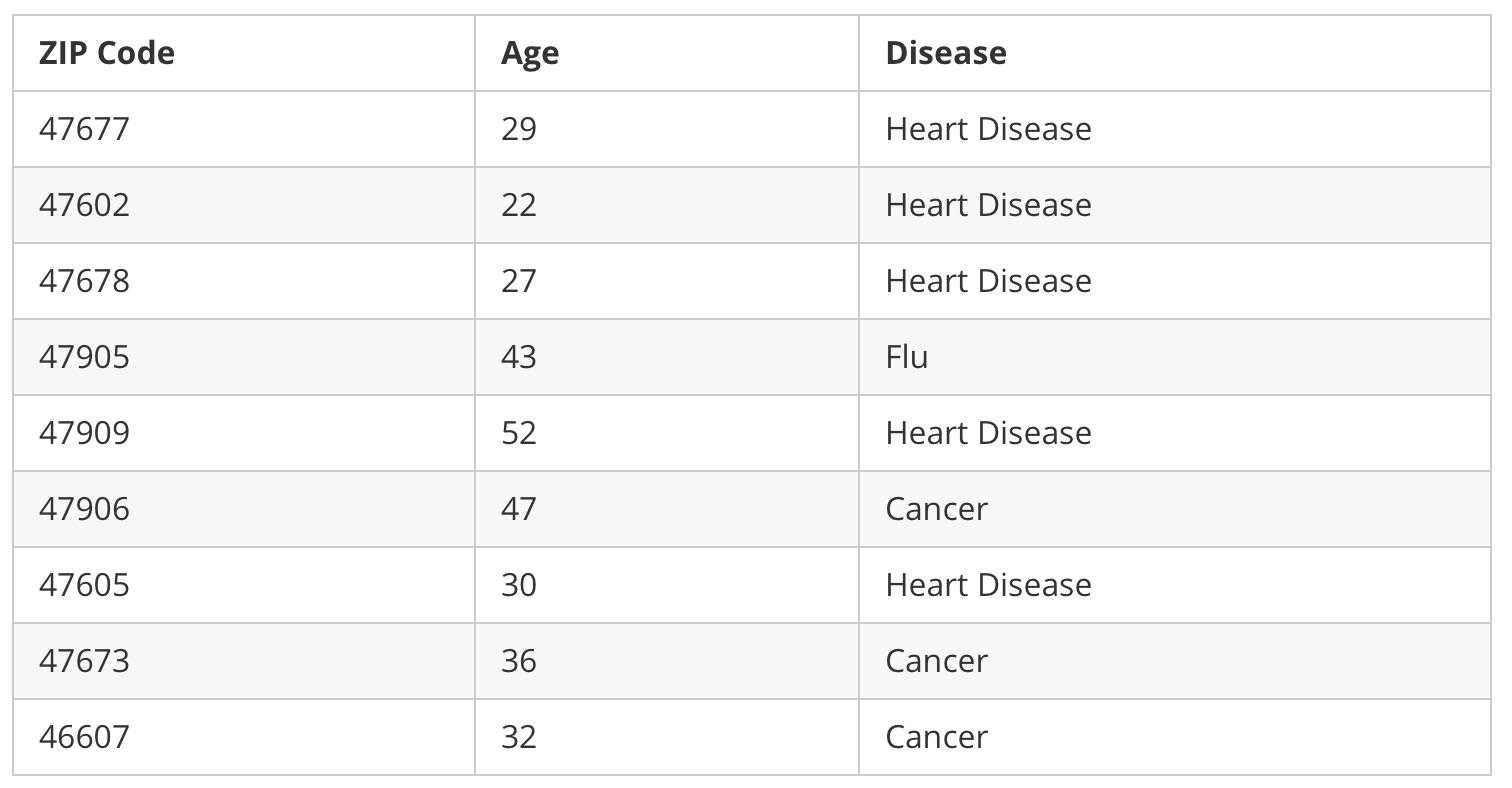Select Cancer in the 46607 row
The height and width of the screenshot is (788, 1512).
click(936, 737)
